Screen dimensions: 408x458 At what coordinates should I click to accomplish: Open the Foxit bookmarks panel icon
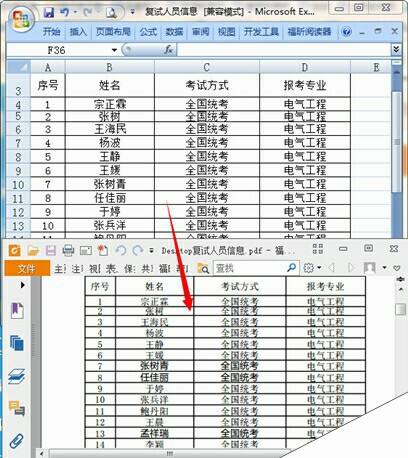click(x=17, y=311)
